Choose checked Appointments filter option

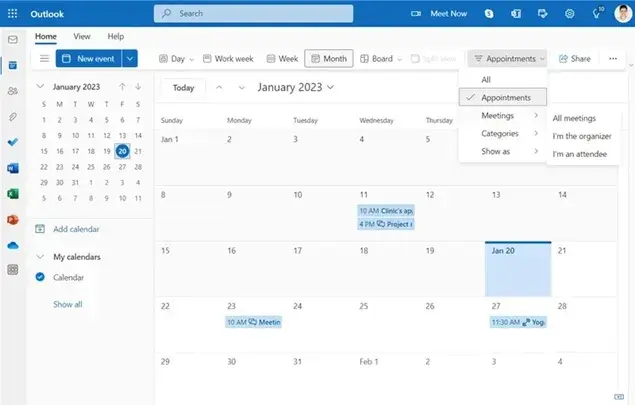tap(503, 97)
